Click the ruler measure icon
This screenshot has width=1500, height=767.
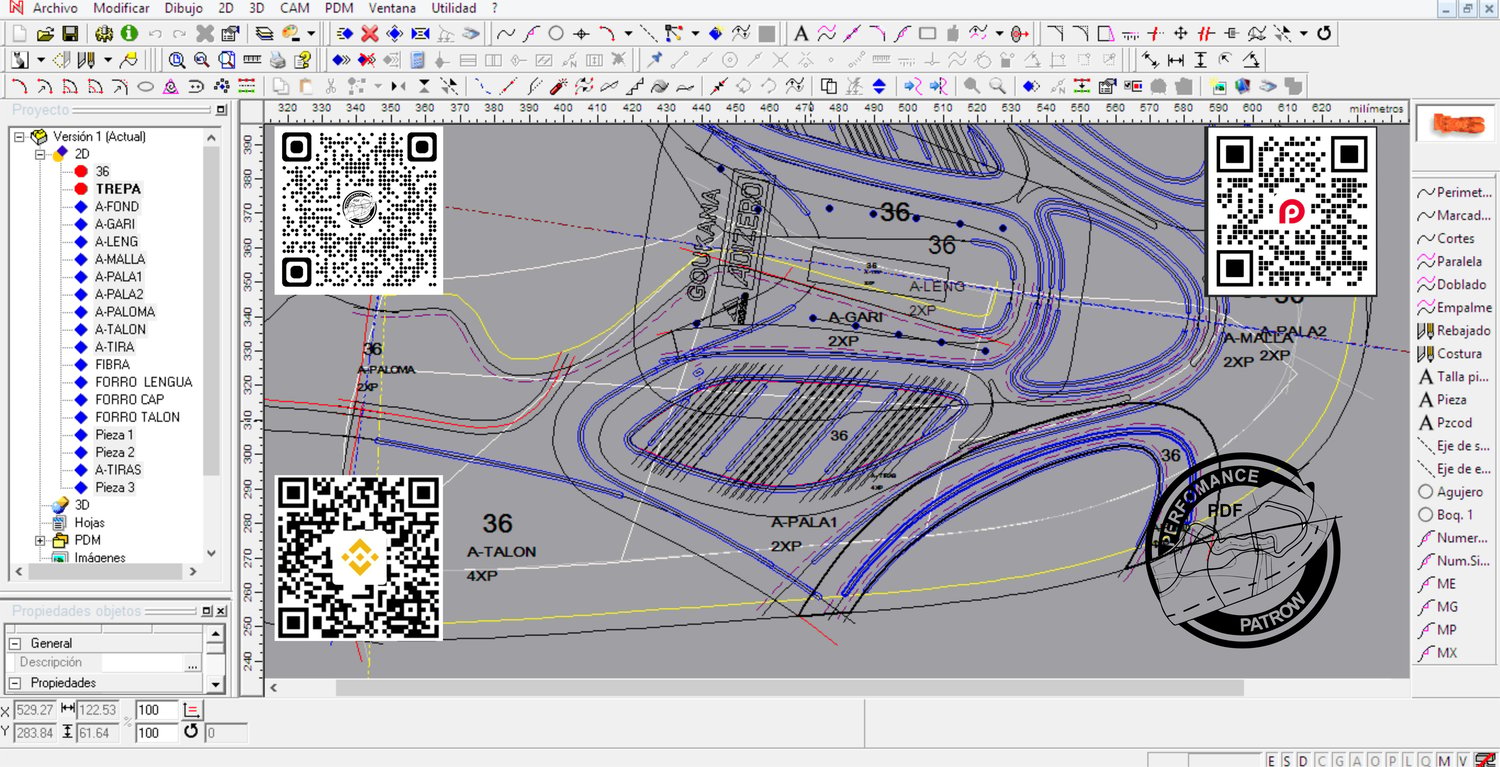(x=252, y=60)
